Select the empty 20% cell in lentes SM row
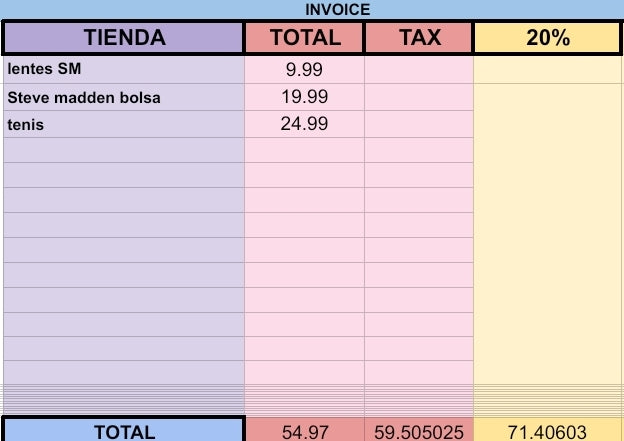 548,70
